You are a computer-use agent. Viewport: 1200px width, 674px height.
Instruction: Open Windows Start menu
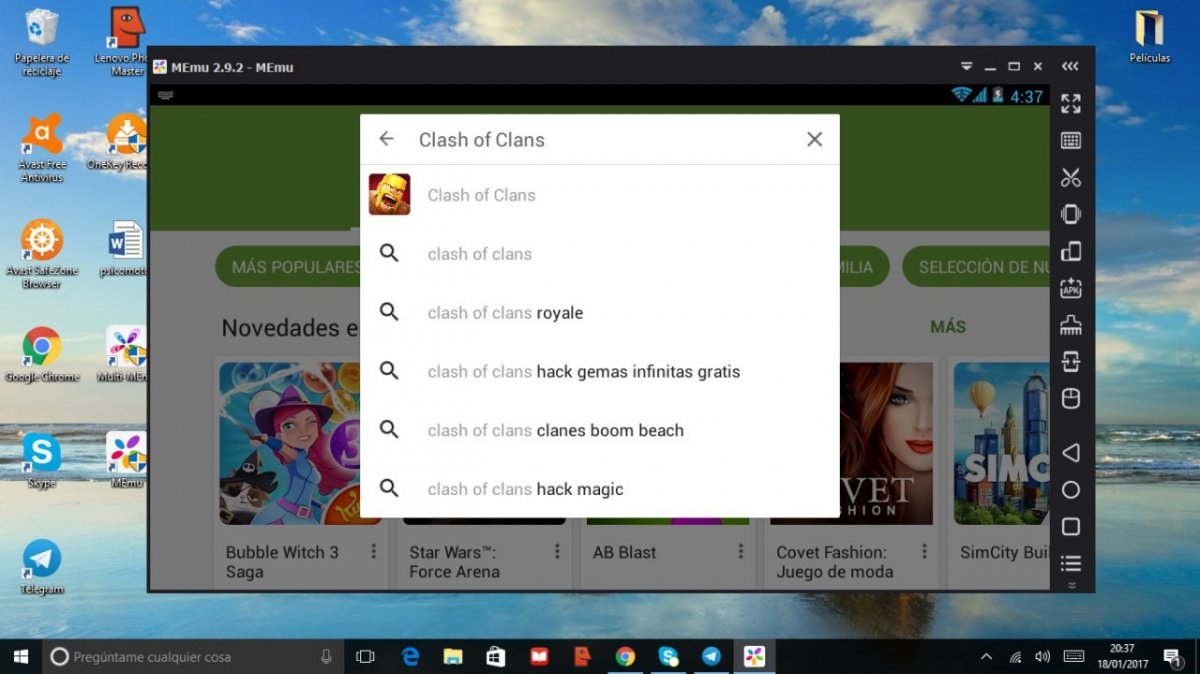pyautogui.click(x=20, y=657)
